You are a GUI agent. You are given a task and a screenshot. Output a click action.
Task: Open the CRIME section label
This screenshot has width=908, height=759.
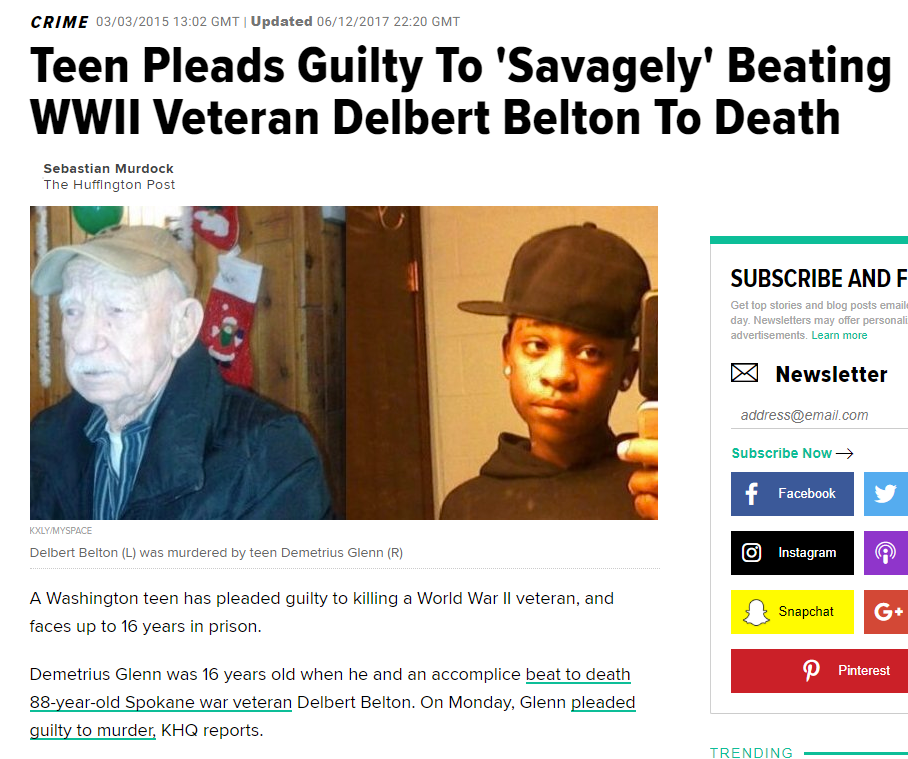[59, 22]
